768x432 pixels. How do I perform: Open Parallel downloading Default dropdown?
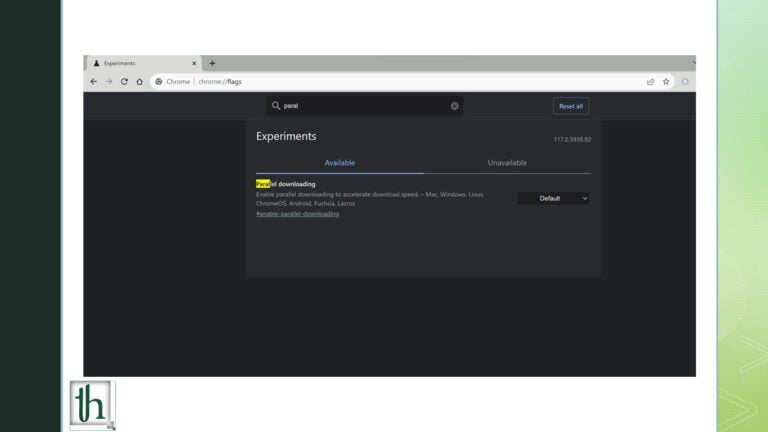(x=553, y=198)
